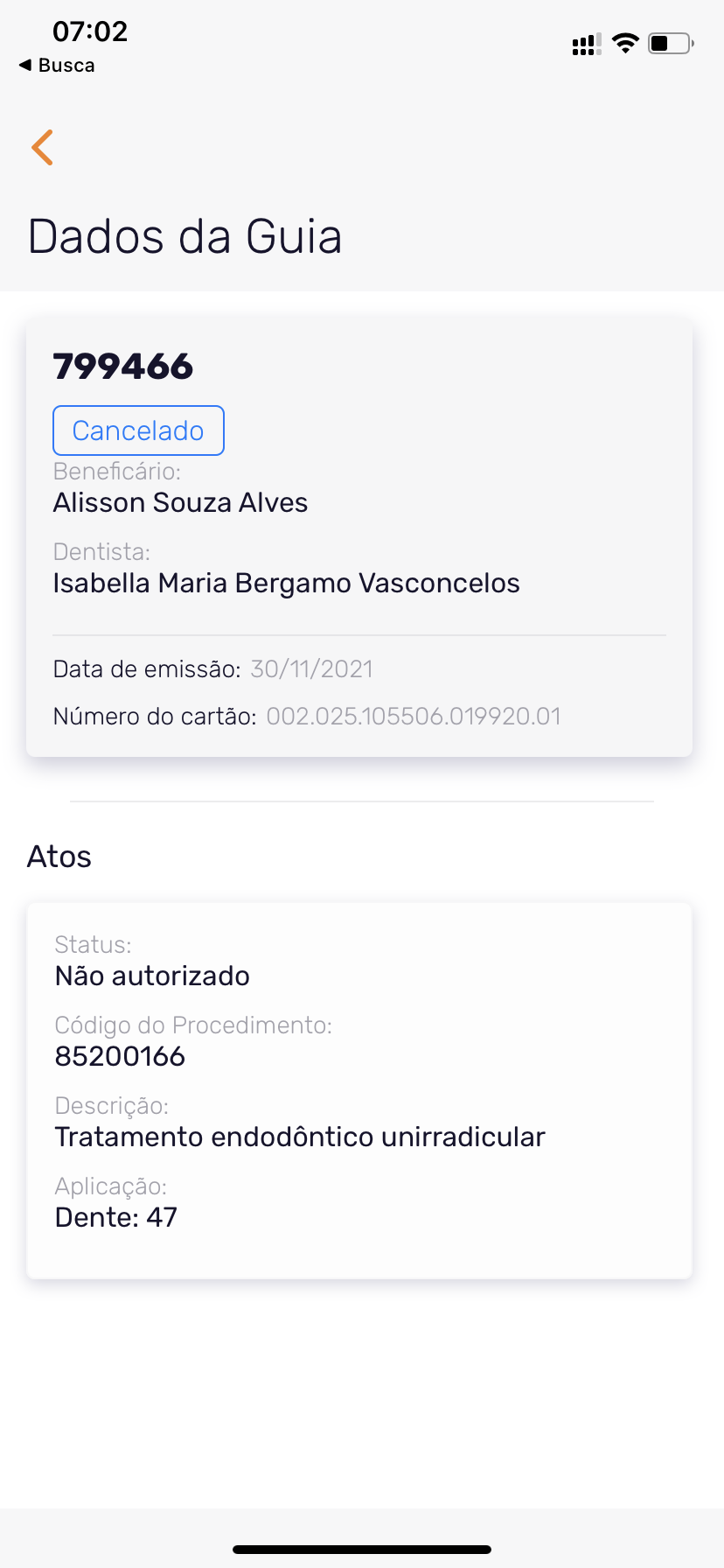Tap the Wi-Fi status icon
Viewport: 724px width, 1568px height.
click(625, 43)
